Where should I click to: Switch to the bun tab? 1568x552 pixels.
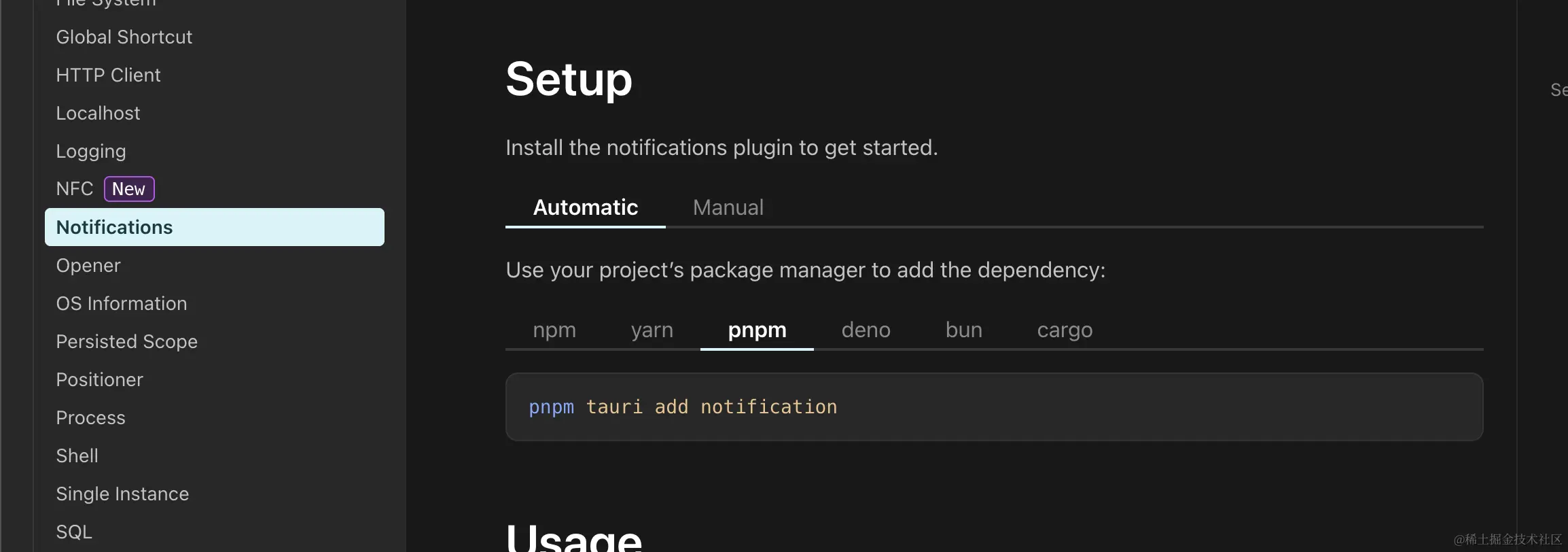point(963,330)
